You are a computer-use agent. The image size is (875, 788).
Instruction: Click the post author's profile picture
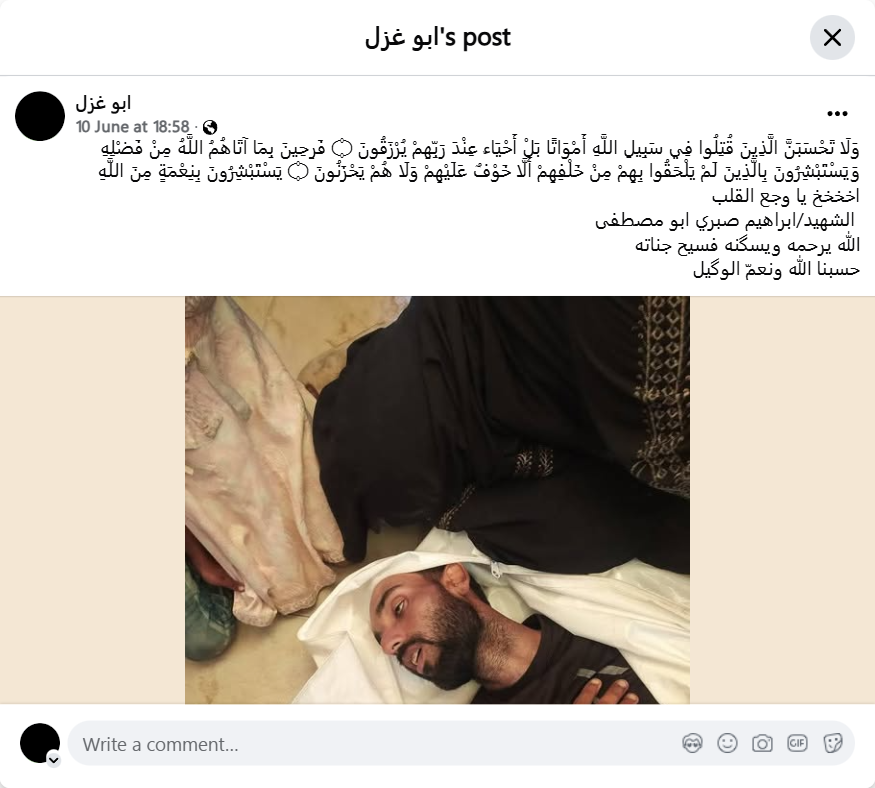click(40, 116)
